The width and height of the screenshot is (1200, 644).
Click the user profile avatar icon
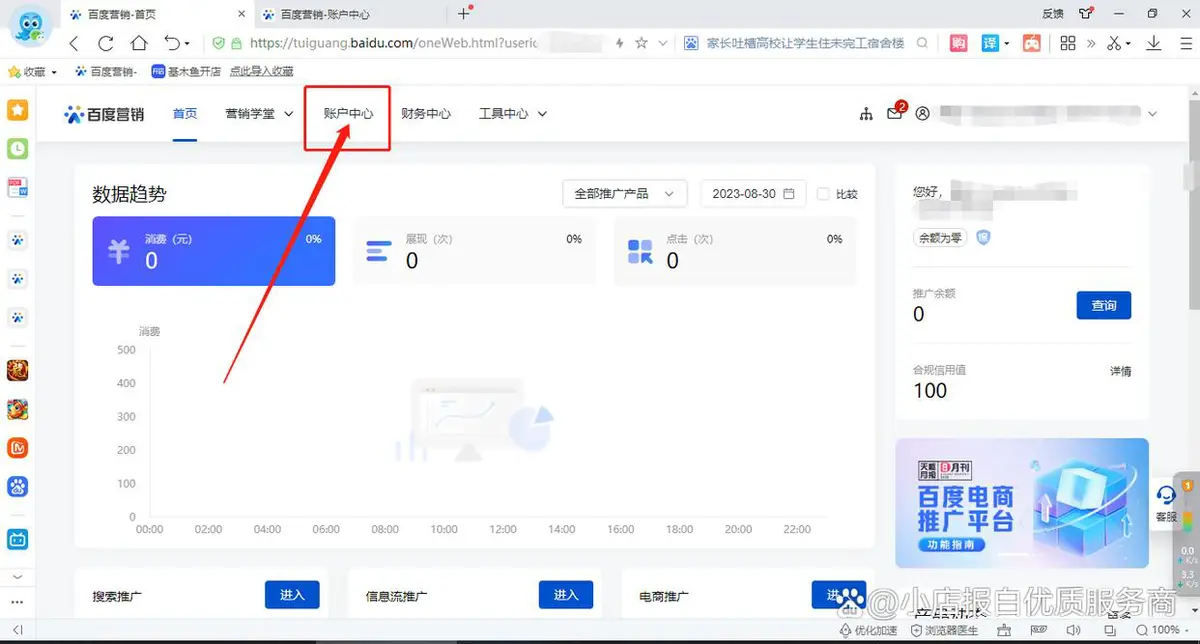[923, 114]
